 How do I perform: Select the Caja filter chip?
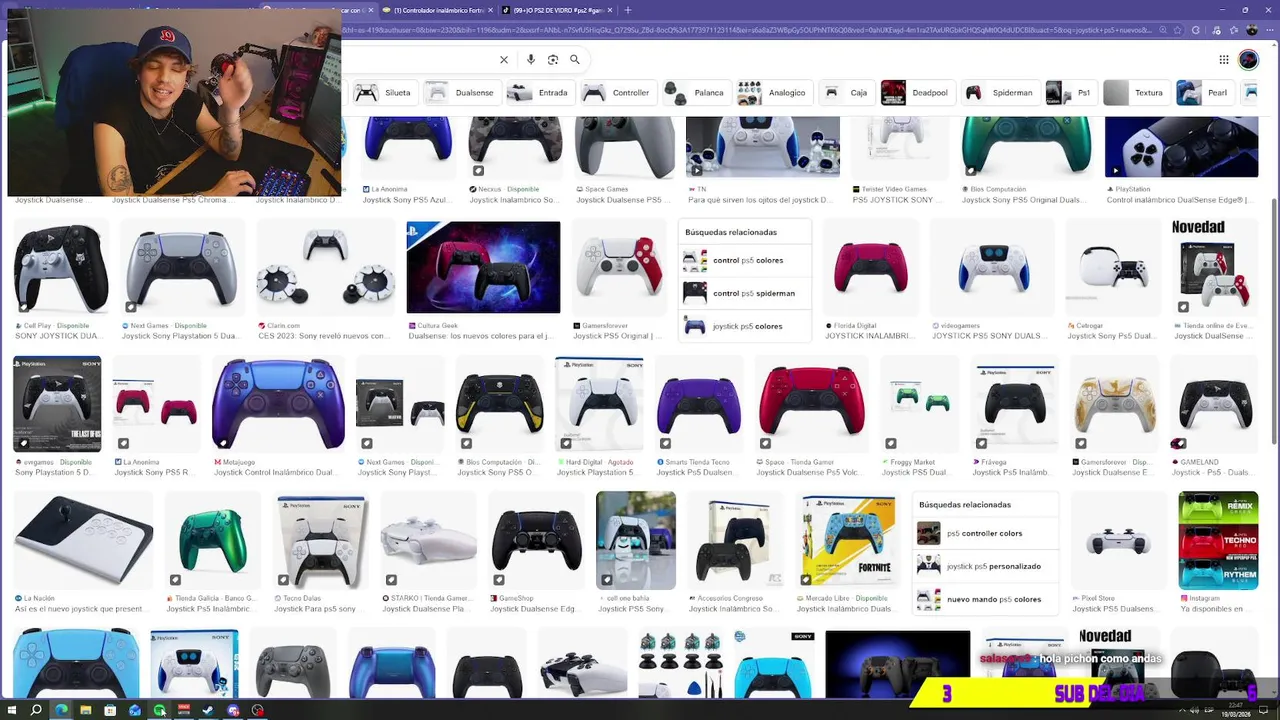(846, 93)
